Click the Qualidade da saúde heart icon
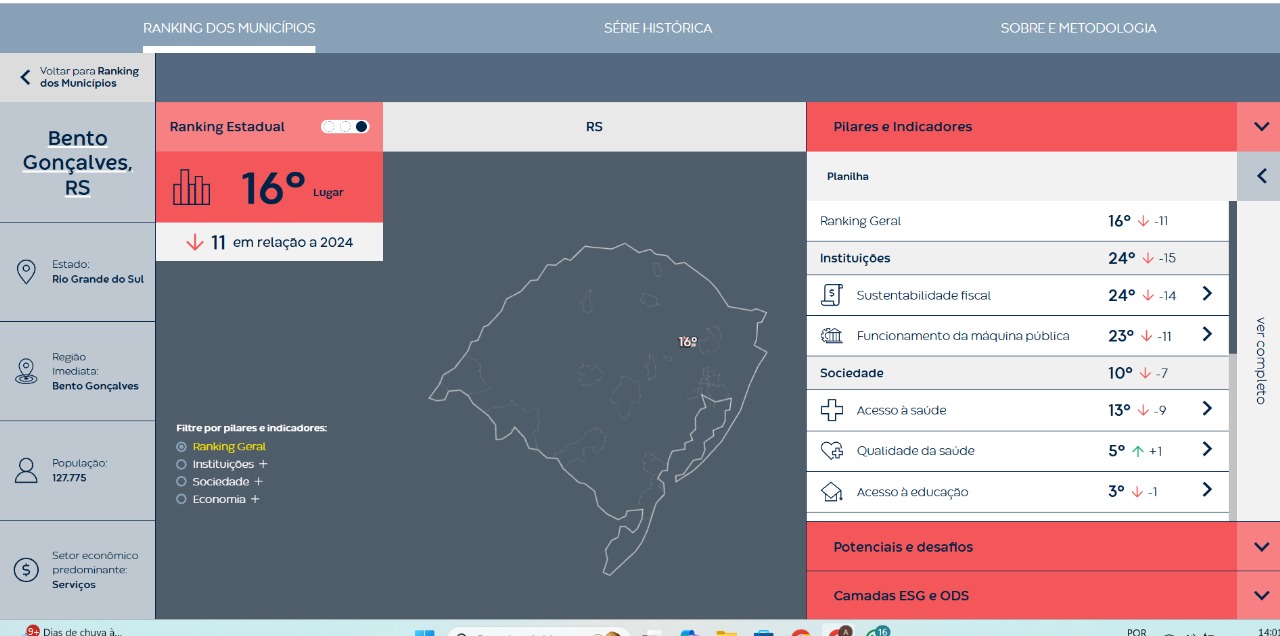Image resolution: width=1280 pixels, height=636 pixels. pyautogui.click(x=831, y=451)
